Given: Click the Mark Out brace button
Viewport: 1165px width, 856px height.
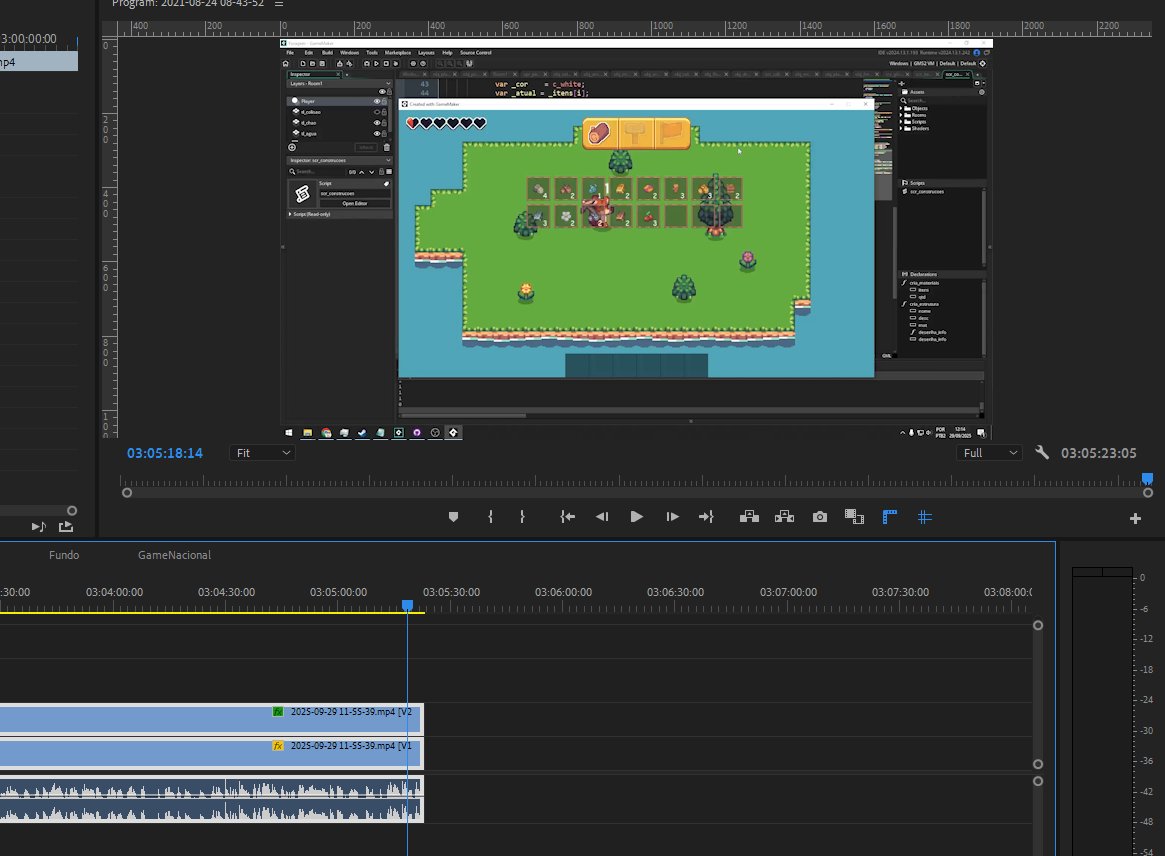Looking at the screenshot, I should click(x=522, y=516).
